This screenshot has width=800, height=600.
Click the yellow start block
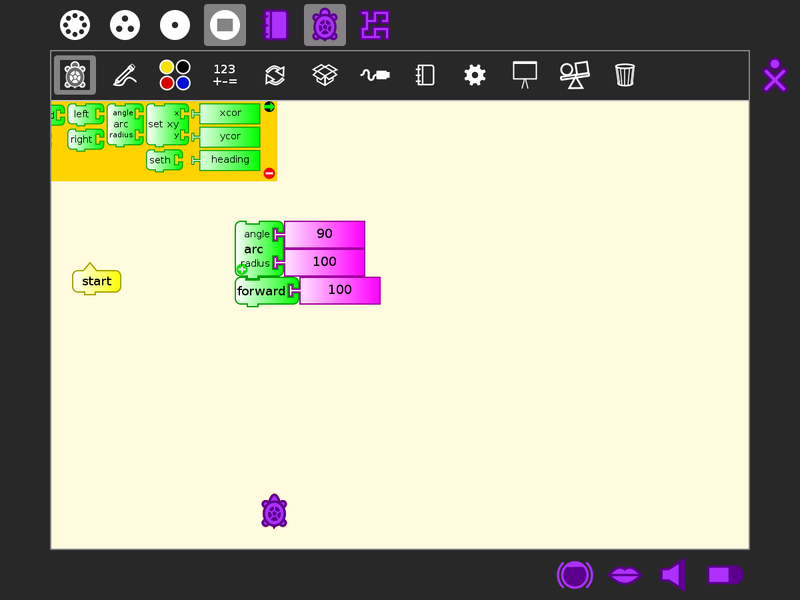click(x=96, y=281)
